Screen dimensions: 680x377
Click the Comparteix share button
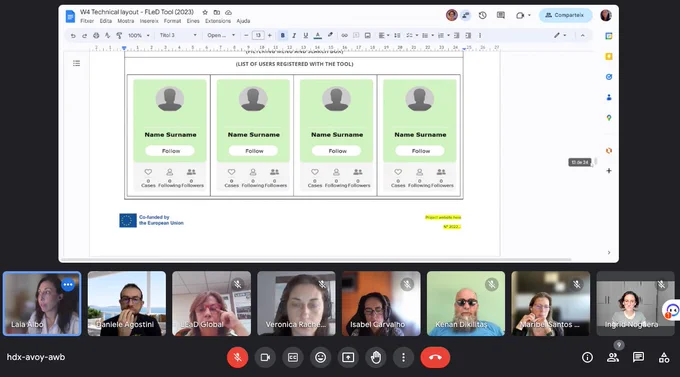click(566, 15)
